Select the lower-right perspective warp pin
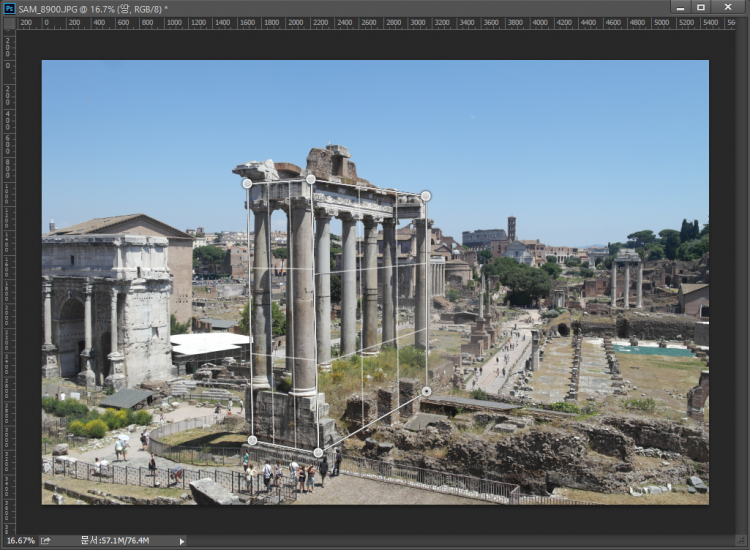 click(x=427, y=391)
